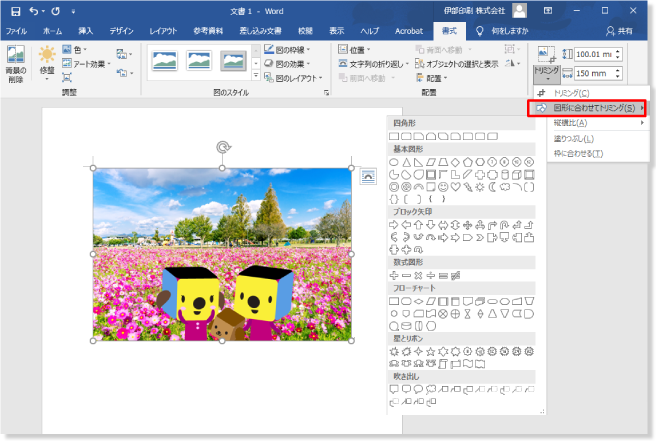The width and height of the screenshot is (656, 441).
Task: Click the height spinner arrows
Action: point(618,54)
